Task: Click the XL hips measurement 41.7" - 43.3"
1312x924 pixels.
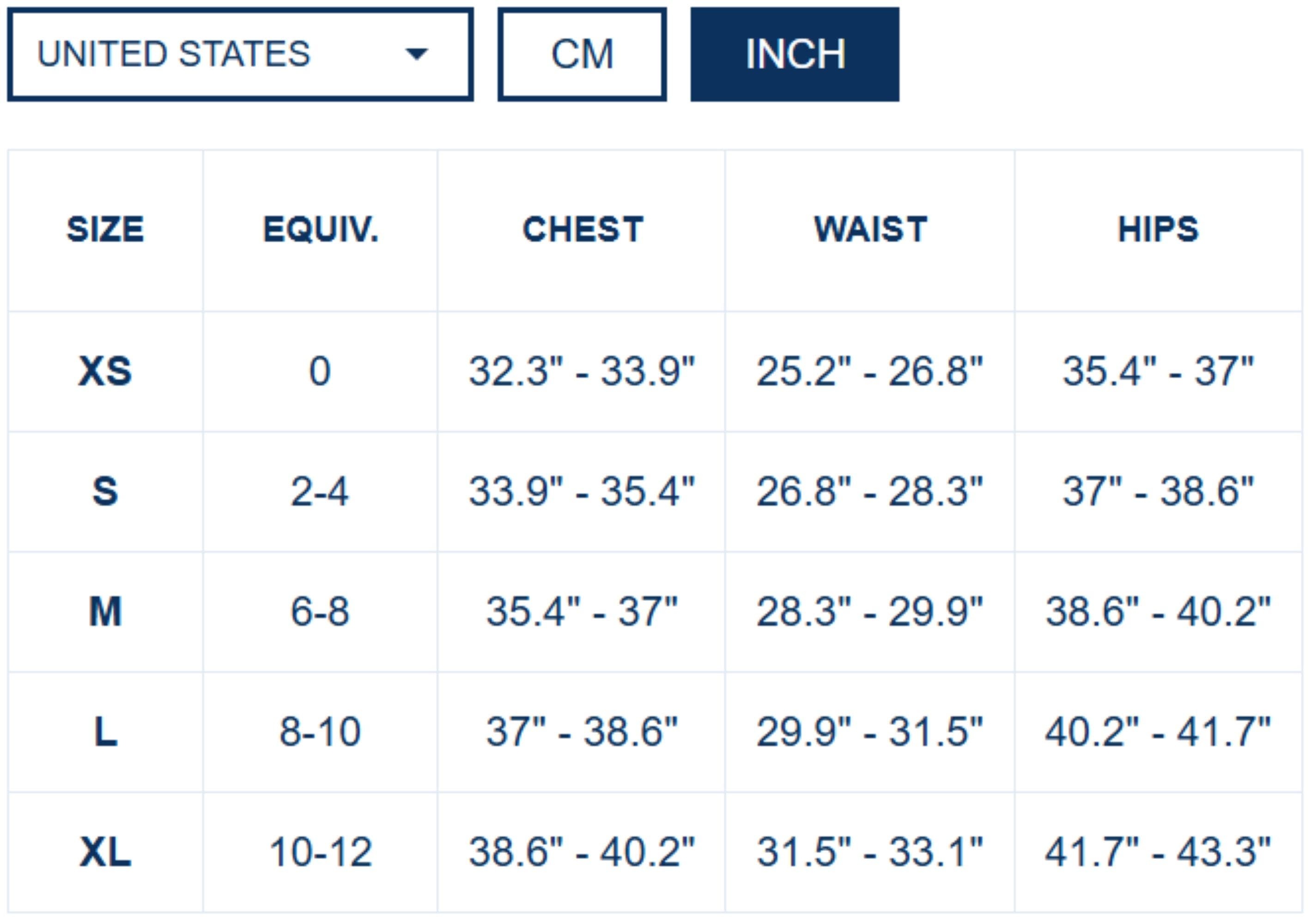Action: (1158, 852)
